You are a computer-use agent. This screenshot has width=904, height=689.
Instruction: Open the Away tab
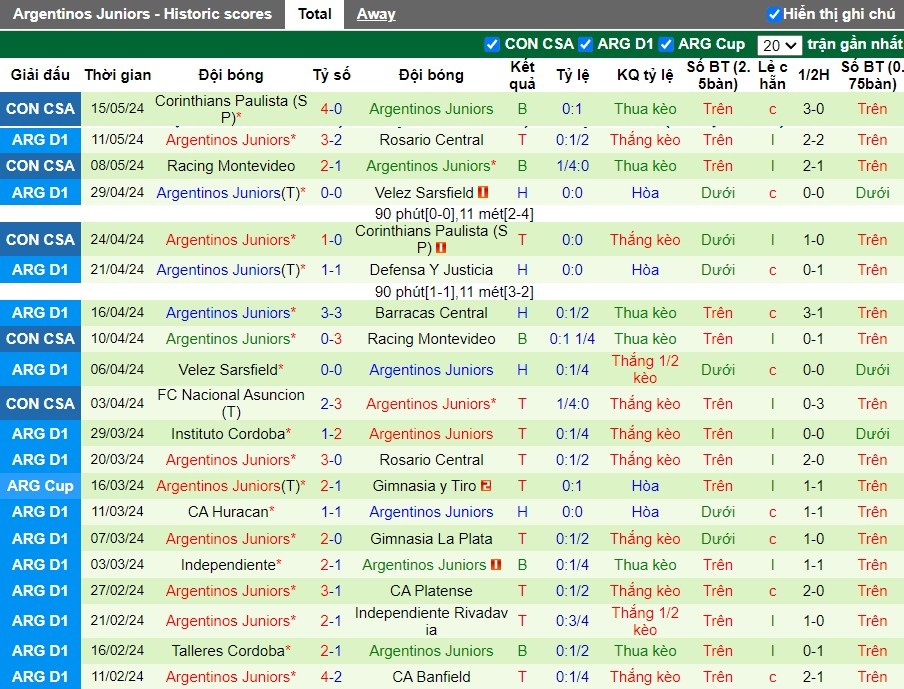376,14
